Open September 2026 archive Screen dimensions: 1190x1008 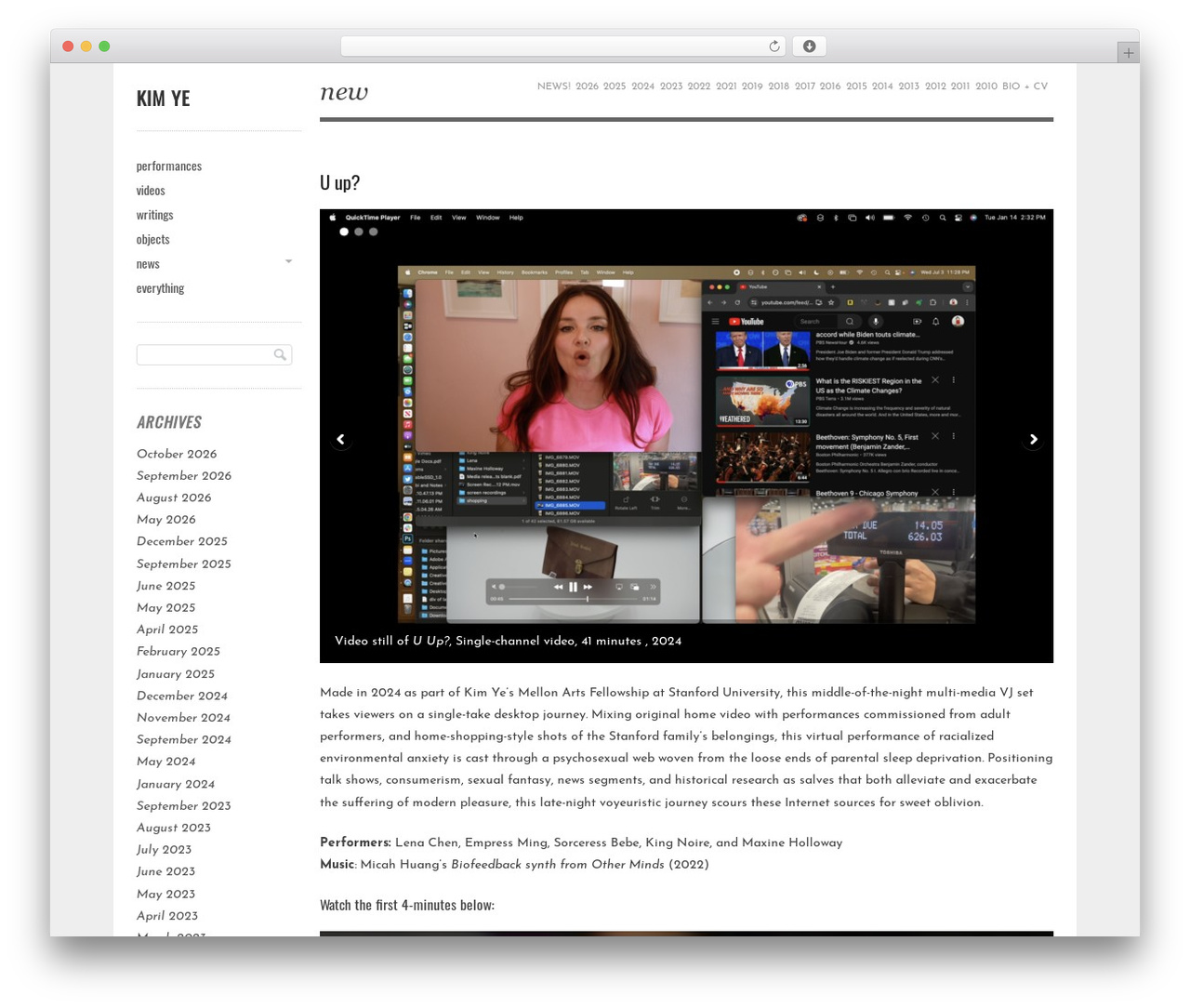(184, 476)
